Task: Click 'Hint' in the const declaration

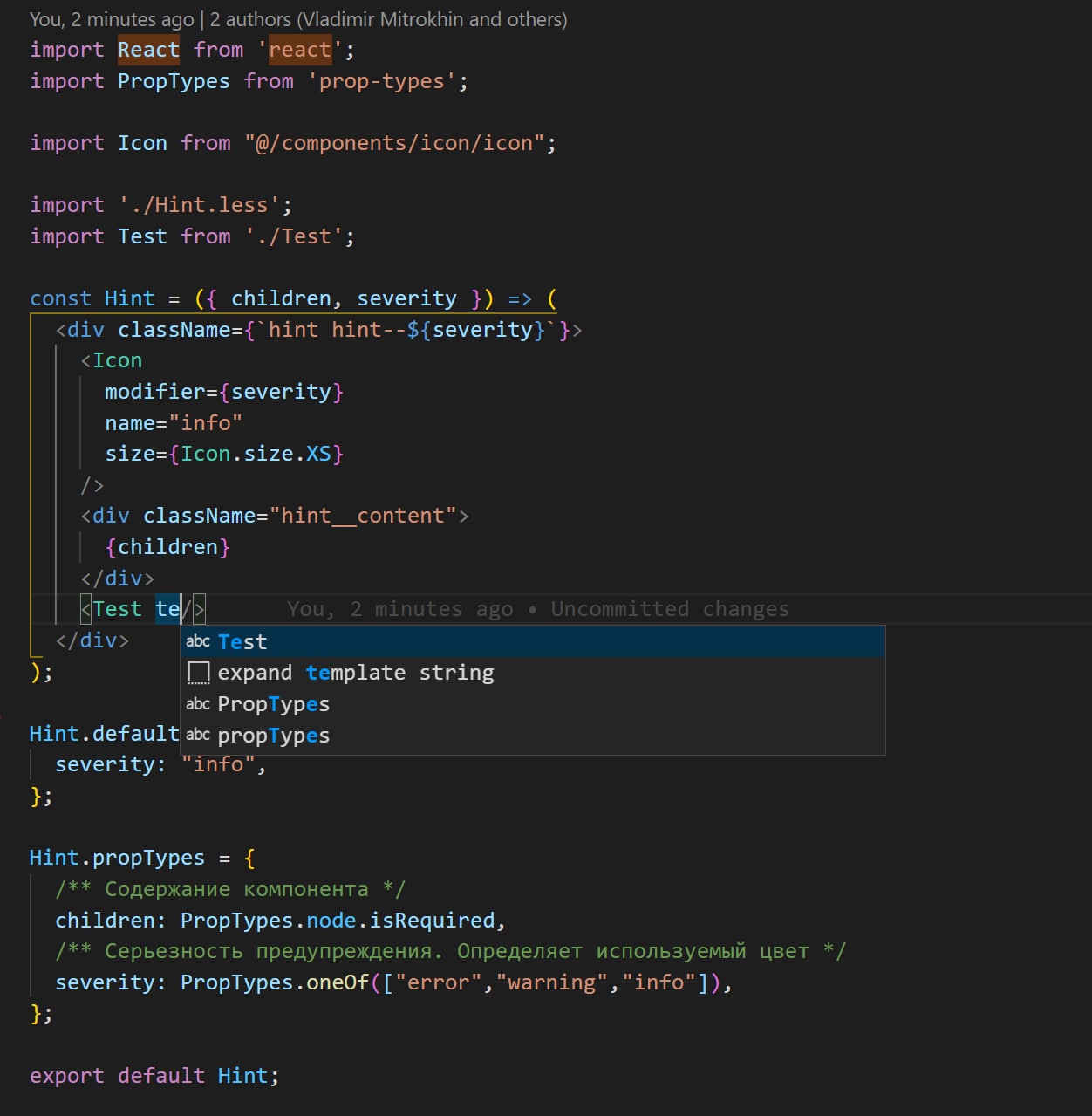Action: 129,298
